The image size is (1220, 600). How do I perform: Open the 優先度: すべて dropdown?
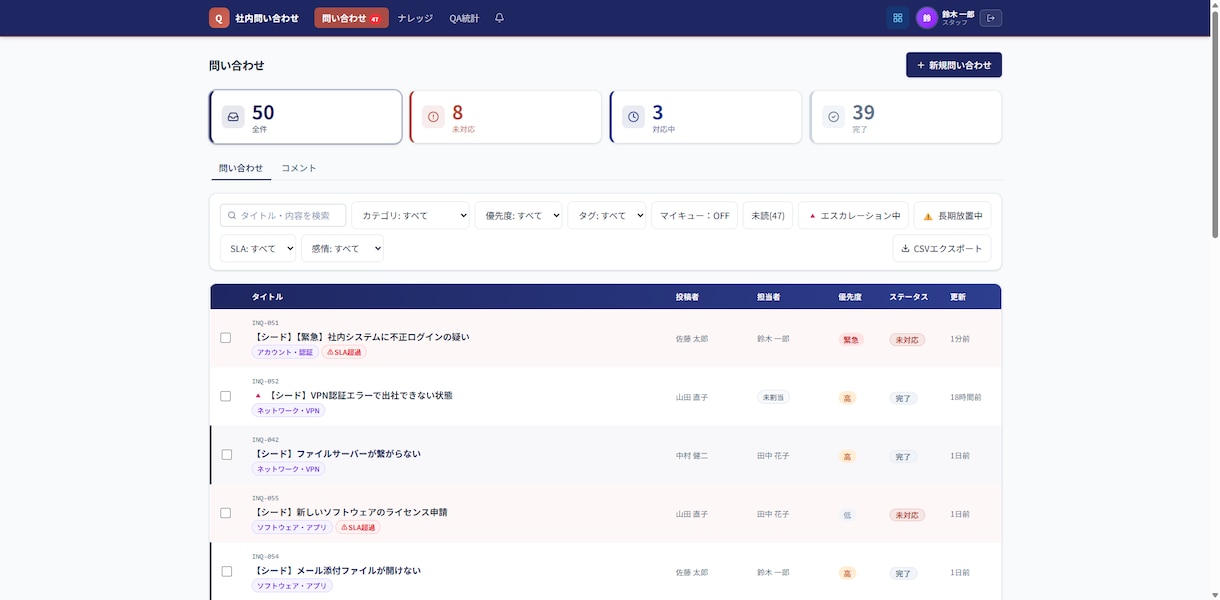click(x=518, y=216)
